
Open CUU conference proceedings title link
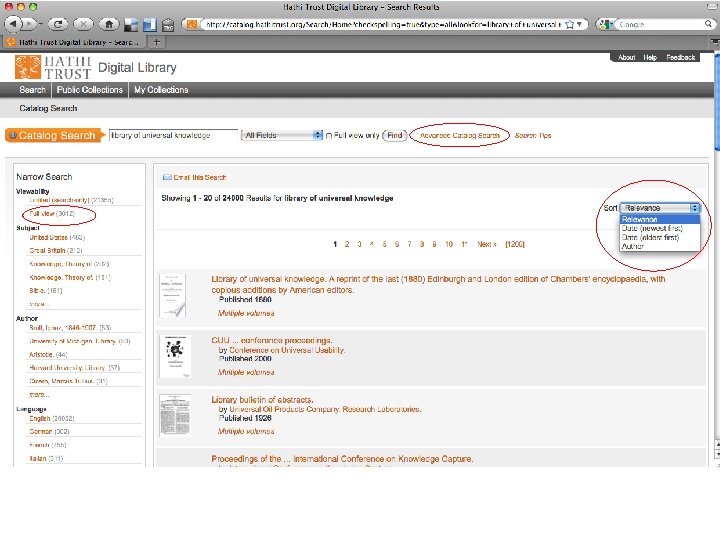point(271,340)
